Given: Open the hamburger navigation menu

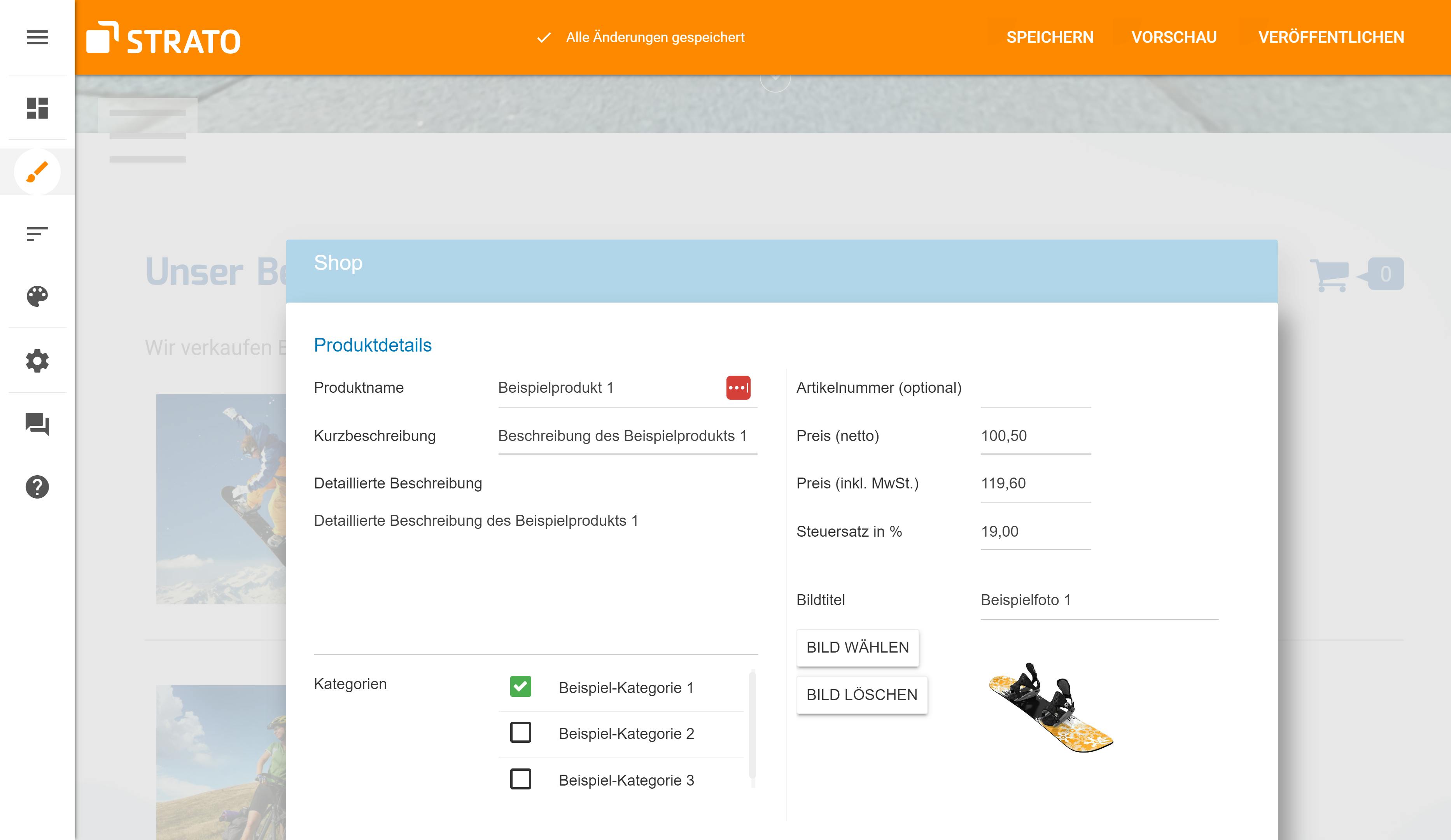Looking at the screenshot, I should (x=37, y=37).
